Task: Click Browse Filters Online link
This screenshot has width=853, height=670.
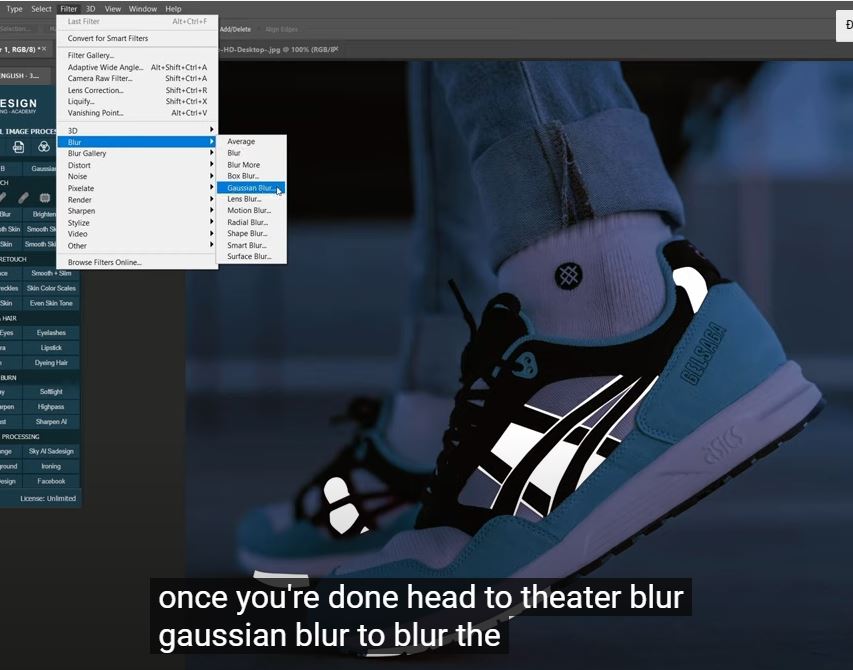Action: pyautogui.click(x=105, y=263)
